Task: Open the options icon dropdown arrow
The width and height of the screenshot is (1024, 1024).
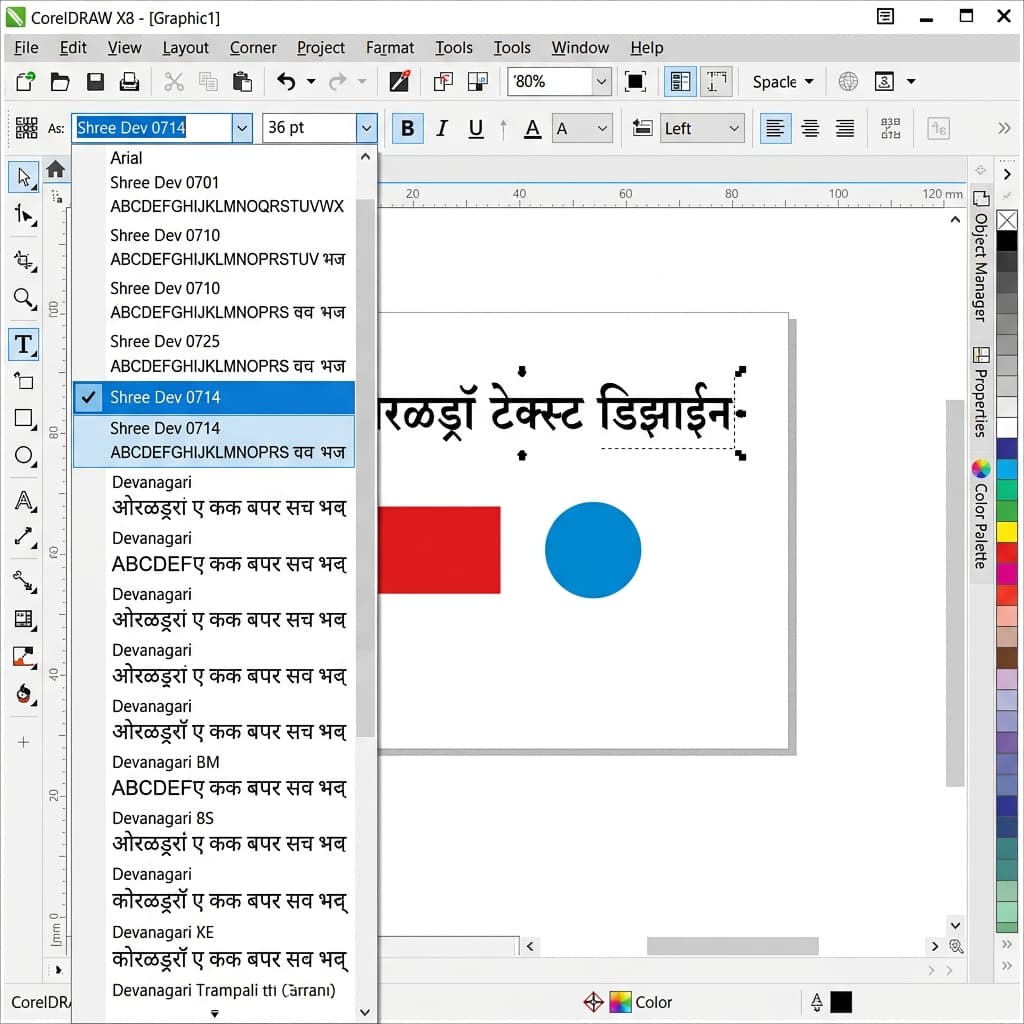Action: click(911, 82)
